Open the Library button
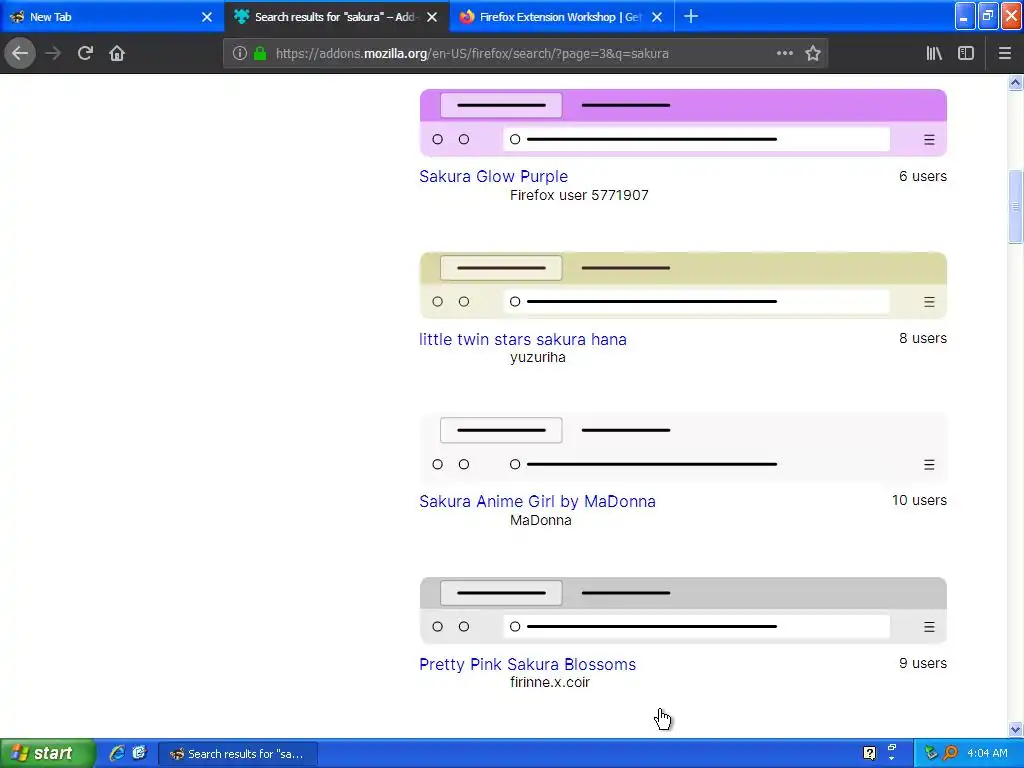 click(x=934, y=53)
